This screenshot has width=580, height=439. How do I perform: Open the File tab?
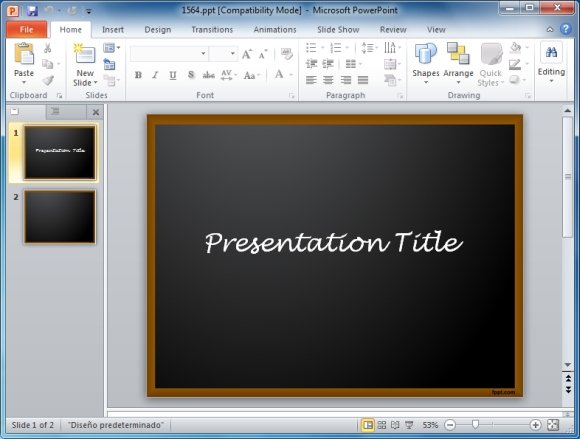pos(27,29)
